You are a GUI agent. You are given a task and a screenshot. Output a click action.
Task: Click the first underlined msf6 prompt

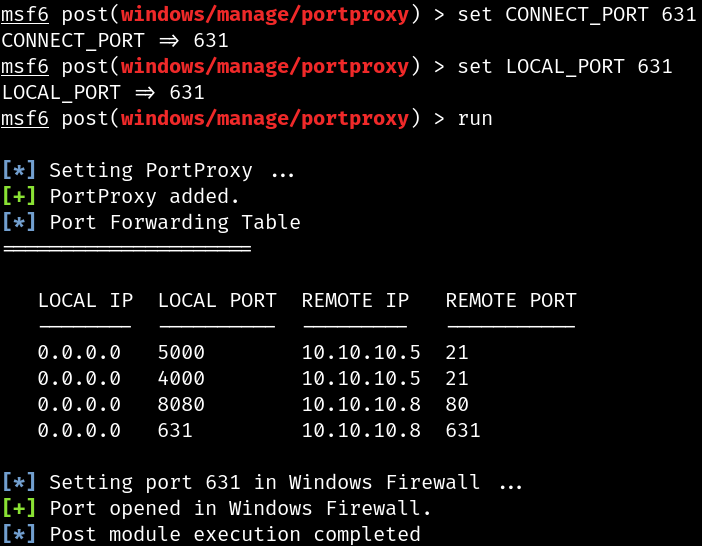click(x=25, y=15)
